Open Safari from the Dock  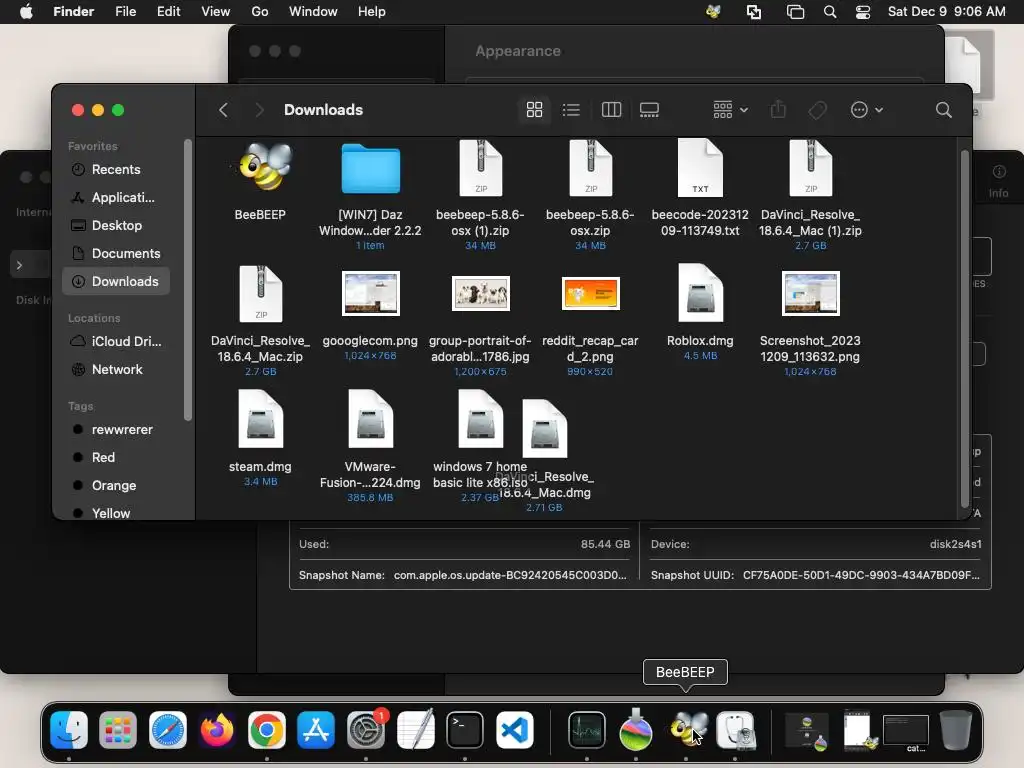(x=168, y=729)
